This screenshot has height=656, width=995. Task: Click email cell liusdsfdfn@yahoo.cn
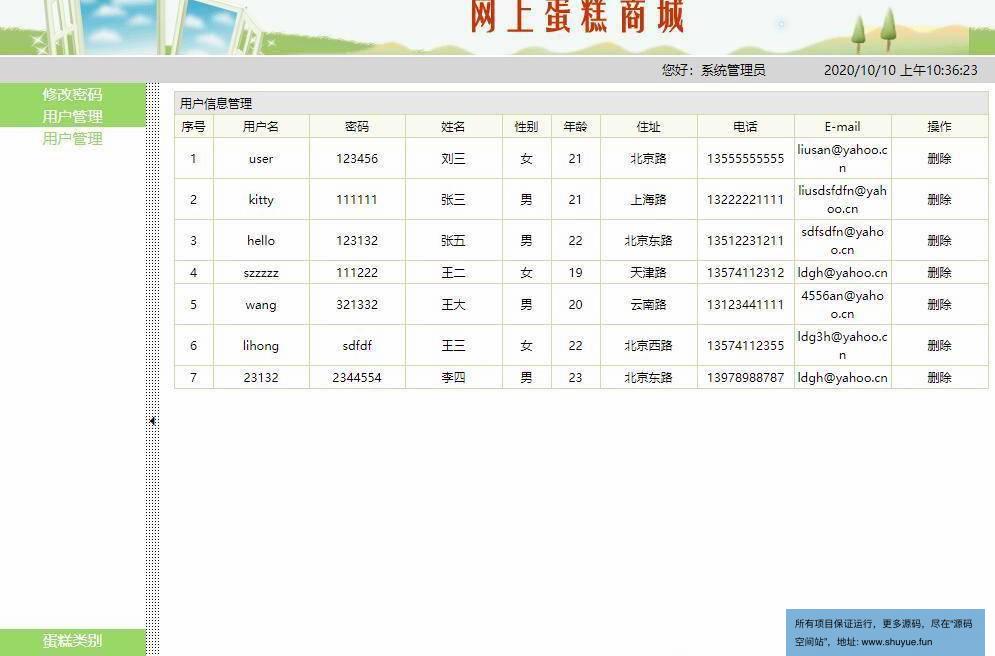pos(842,200)
